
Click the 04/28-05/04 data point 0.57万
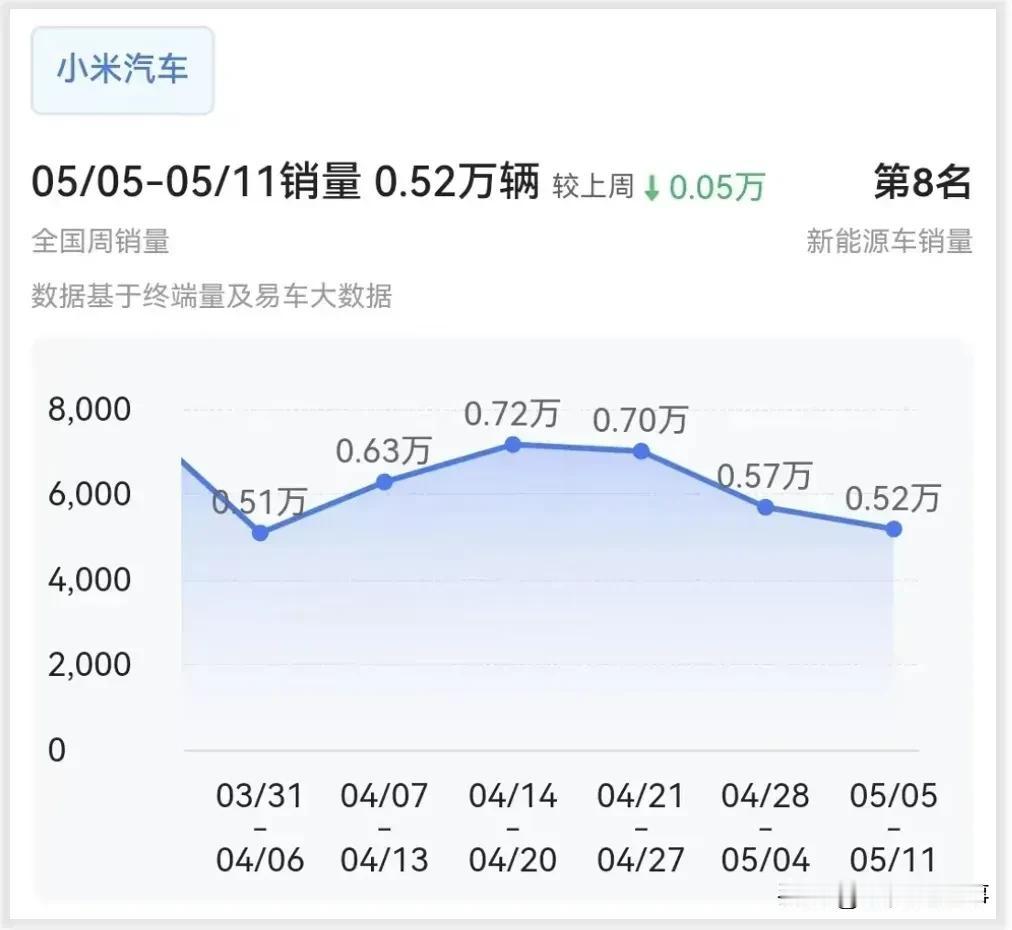(765, 507)
